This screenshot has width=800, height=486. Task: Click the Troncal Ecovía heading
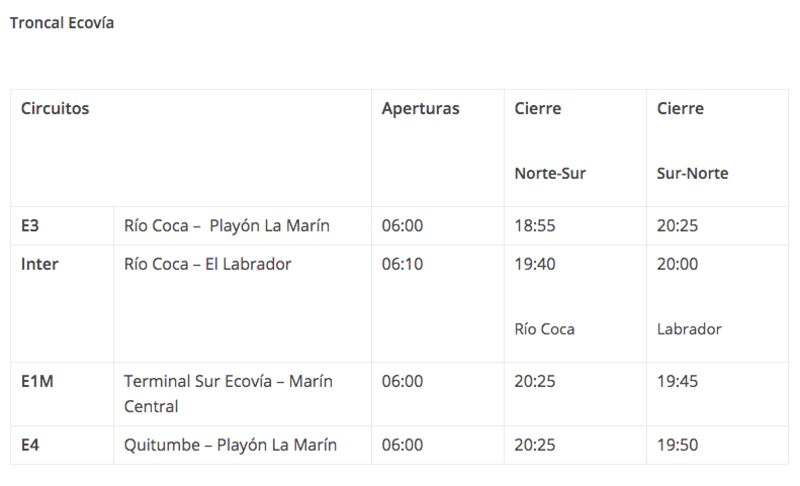[62, 23]
